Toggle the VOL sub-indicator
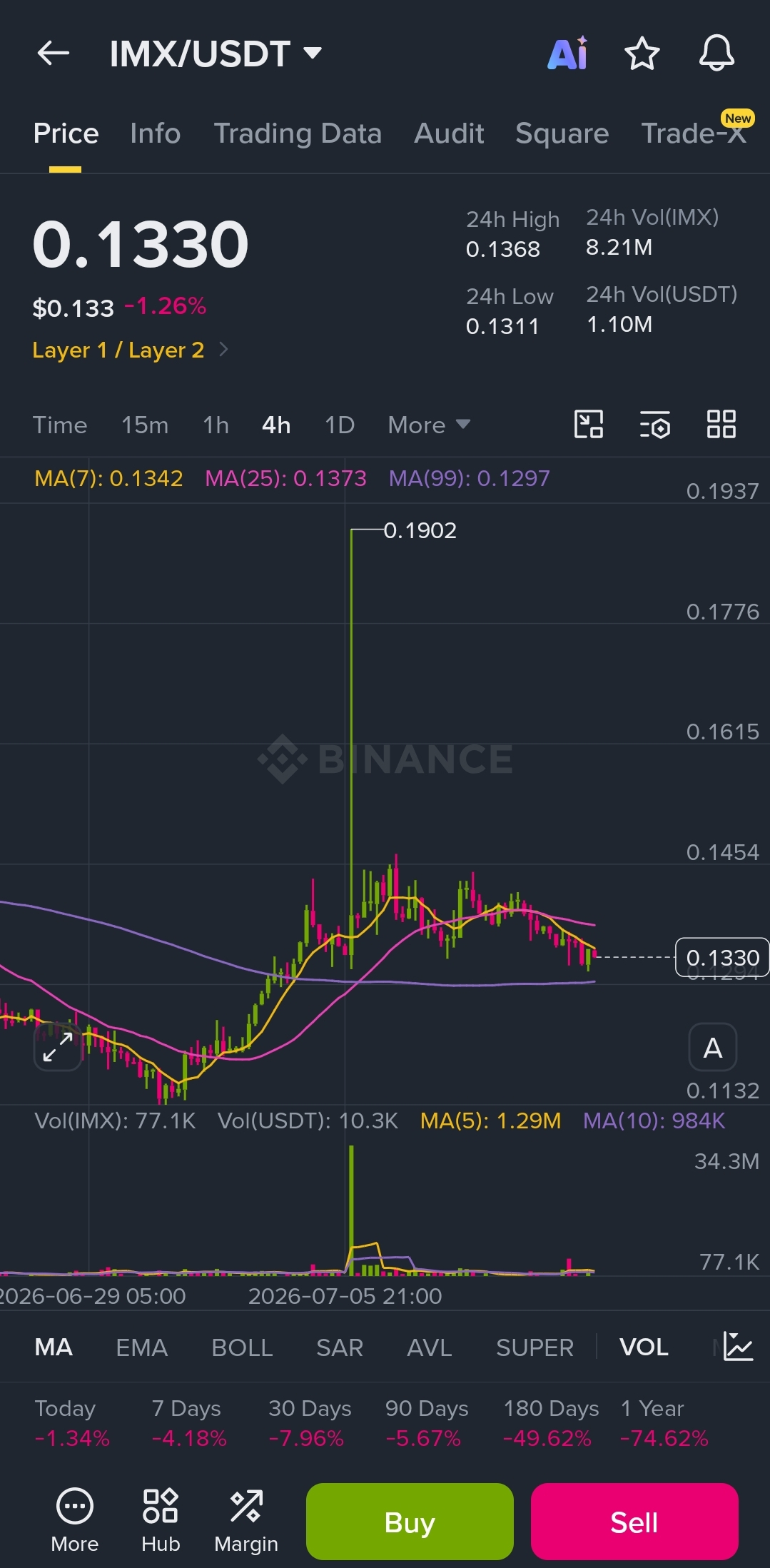Screen dimensions: 770x1568 (x=644, y=1347)
